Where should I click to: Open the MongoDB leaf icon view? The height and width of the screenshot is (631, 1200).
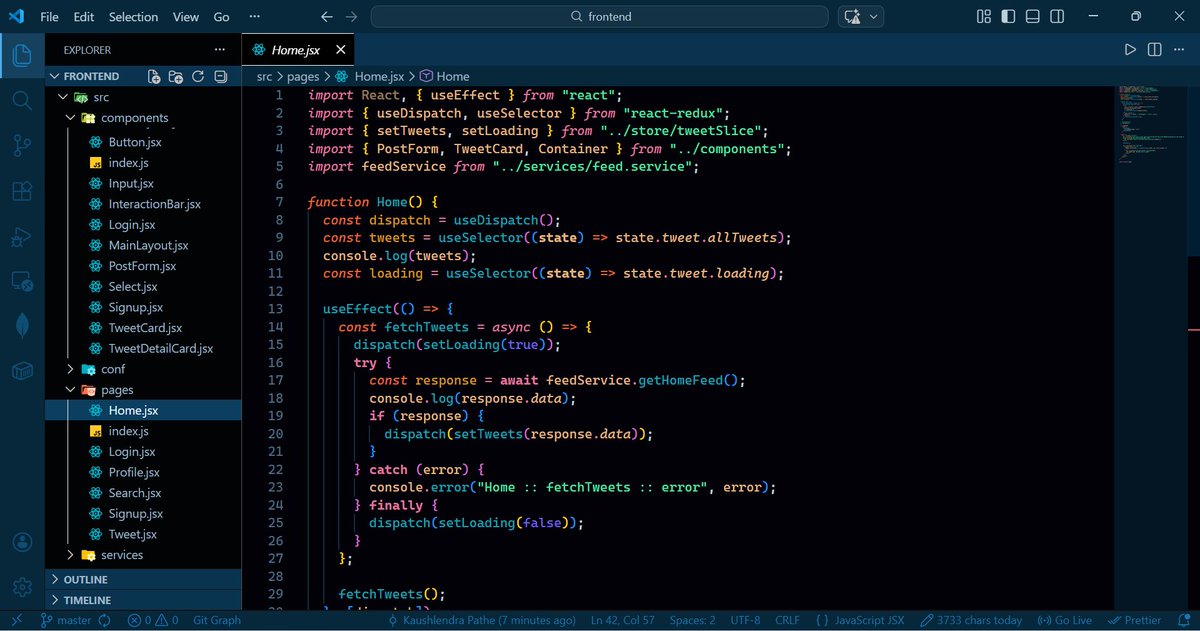point(22,326)
